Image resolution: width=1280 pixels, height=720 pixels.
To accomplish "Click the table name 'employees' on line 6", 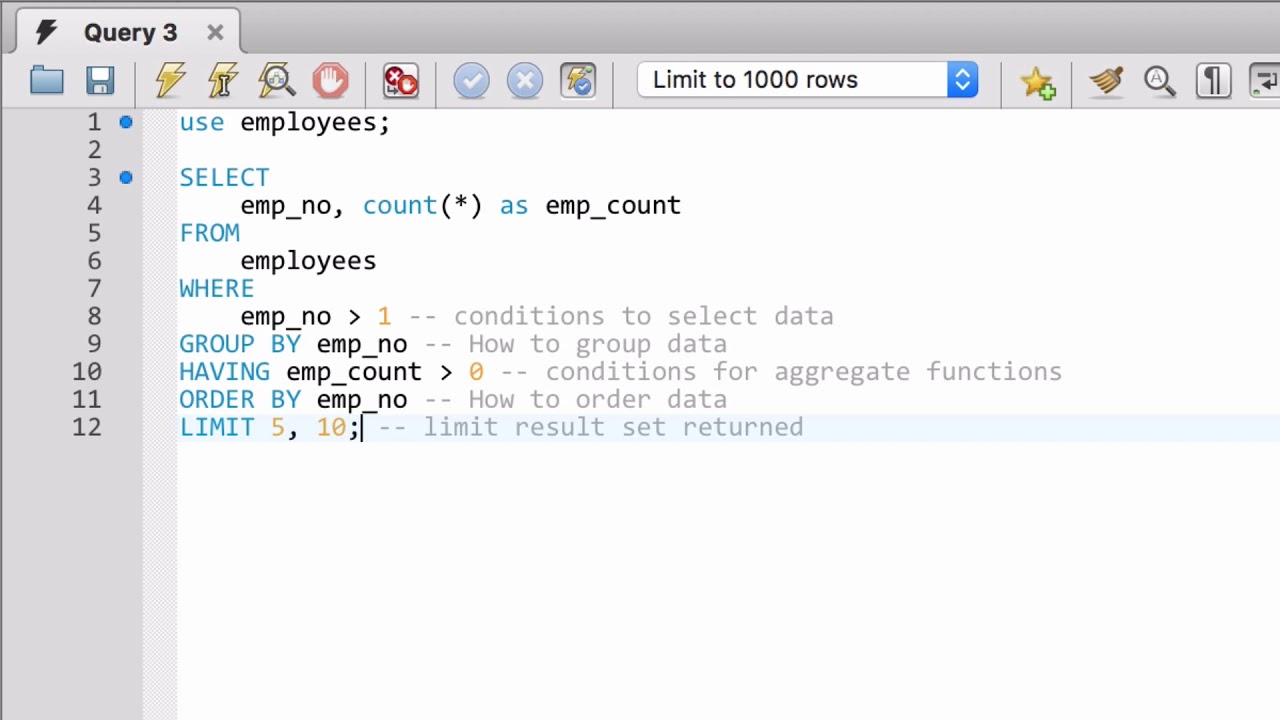I will pyautogui.click(x=308, y=261).
